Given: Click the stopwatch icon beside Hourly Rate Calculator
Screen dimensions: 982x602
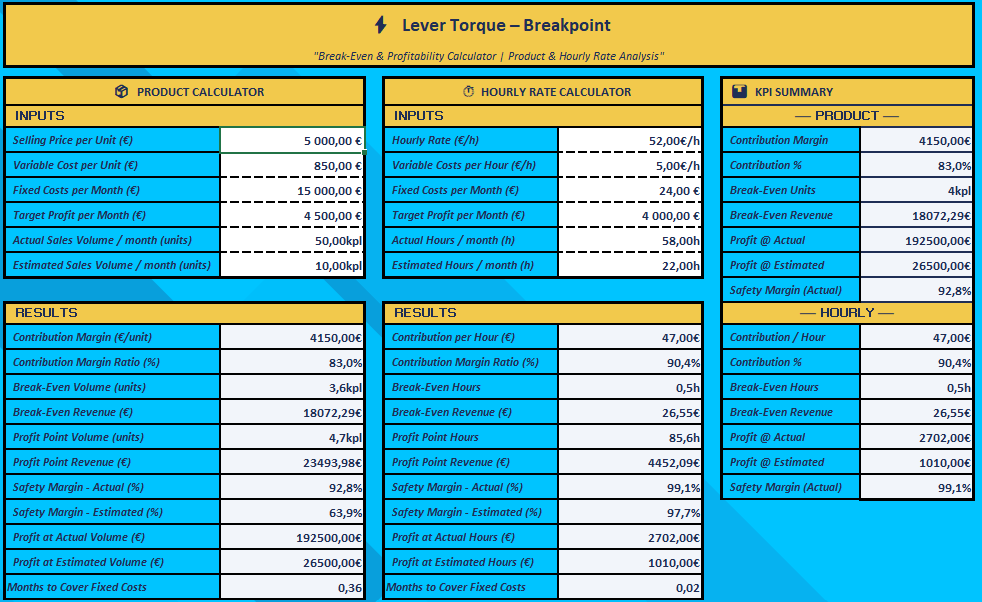Looking at the screenshot, I should click(x=468, y=91).
